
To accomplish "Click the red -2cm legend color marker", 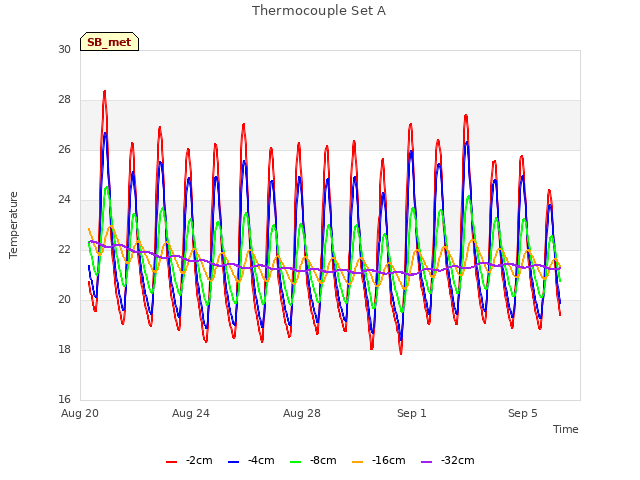I will point(171,462).
